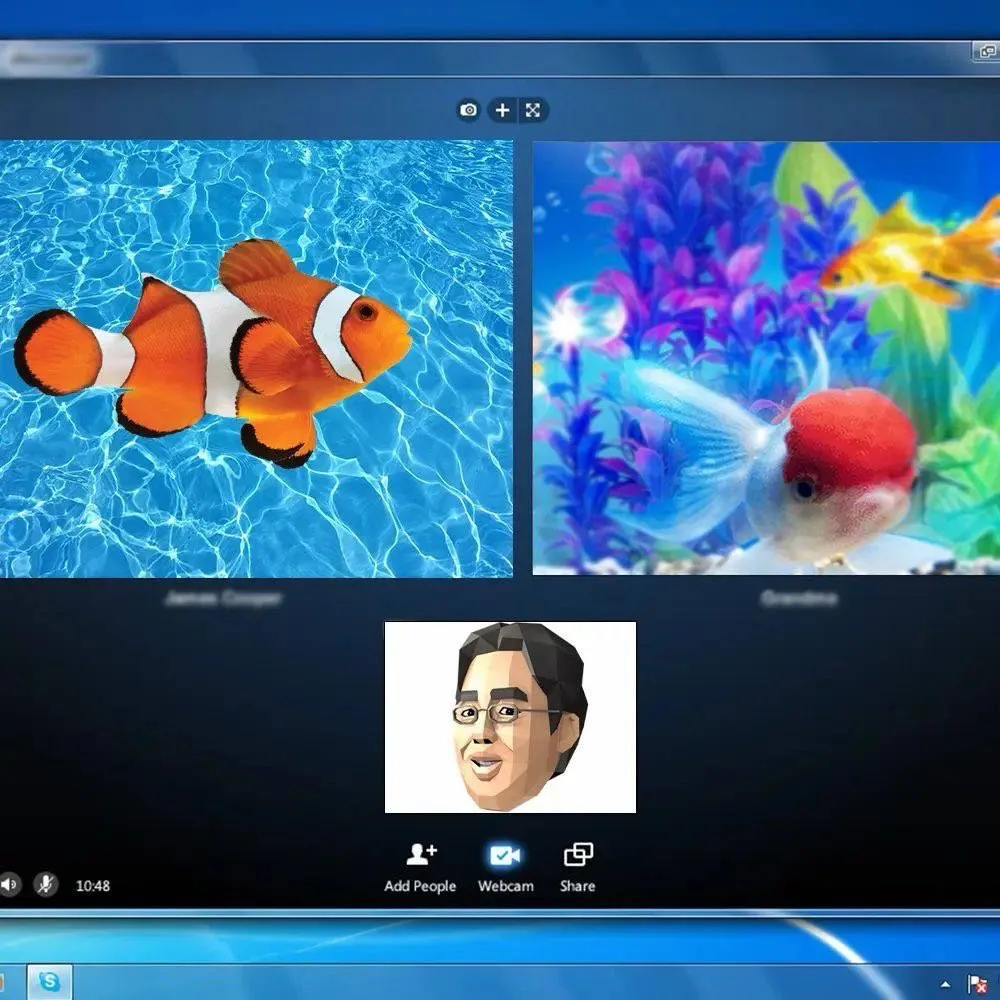Click the self-view avatar preview thumbnail

click(x=510, y=717)
